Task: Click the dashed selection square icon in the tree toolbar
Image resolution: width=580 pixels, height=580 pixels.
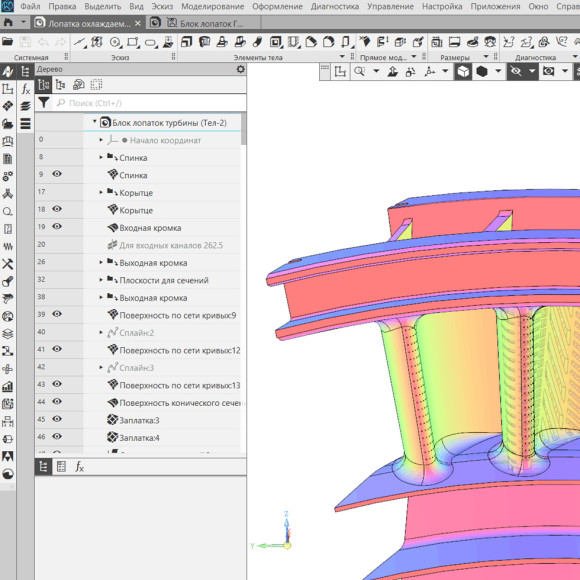Action: [x=96, y=85]
